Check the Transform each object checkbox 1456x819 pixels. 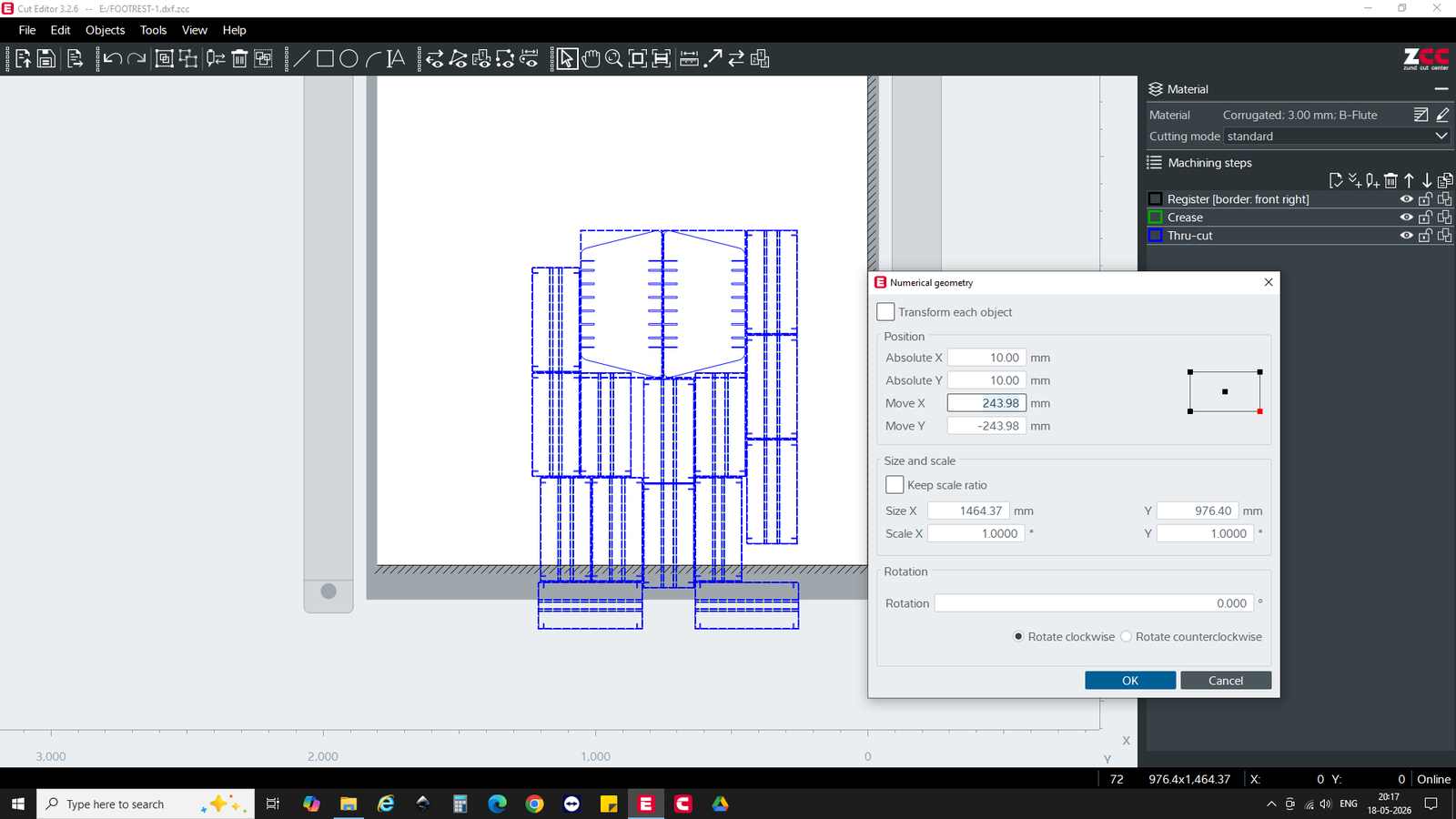tap(885, 312)
